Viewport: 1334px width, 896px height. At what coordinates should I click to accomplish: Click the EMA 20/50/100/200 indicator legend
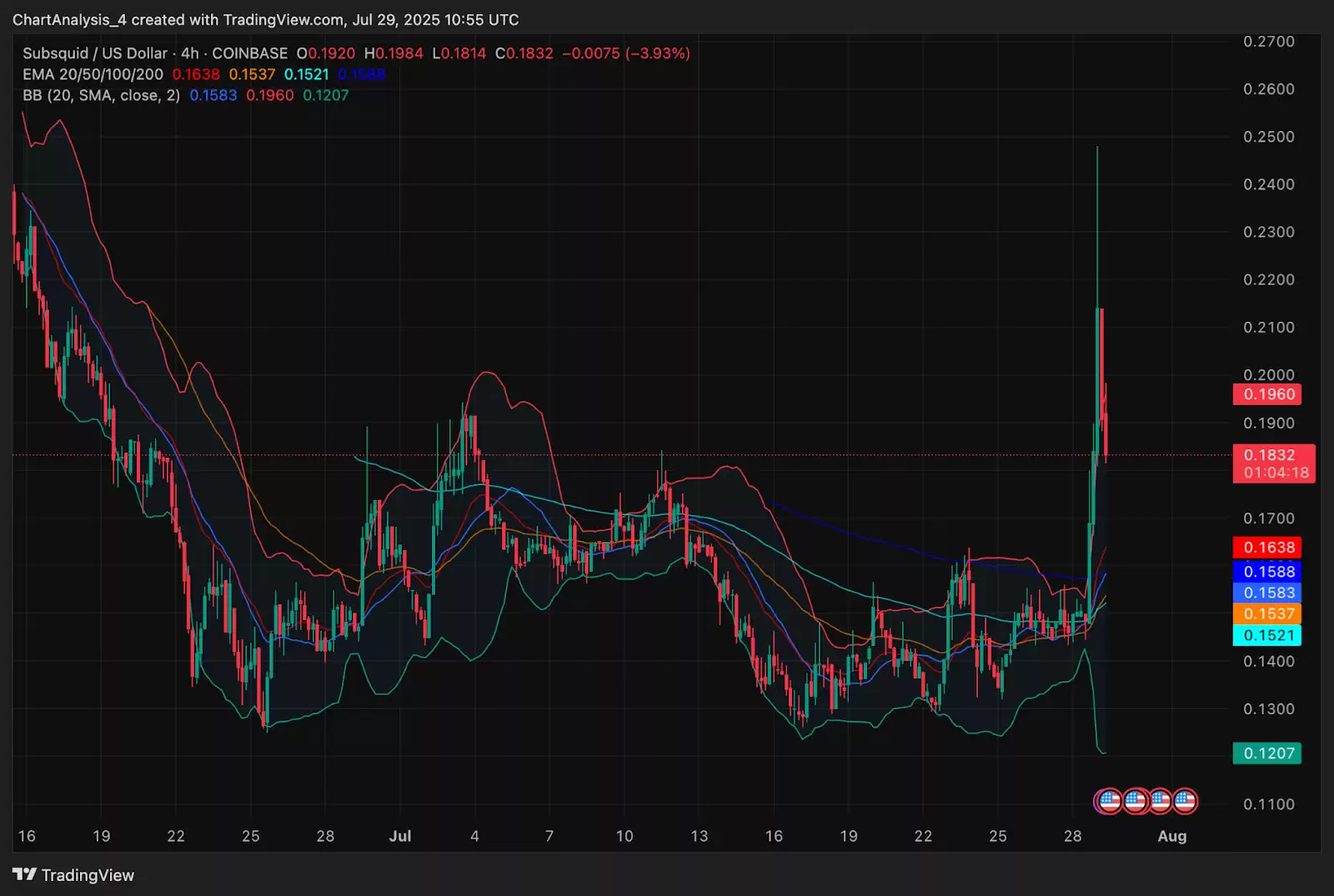(93, 74)
